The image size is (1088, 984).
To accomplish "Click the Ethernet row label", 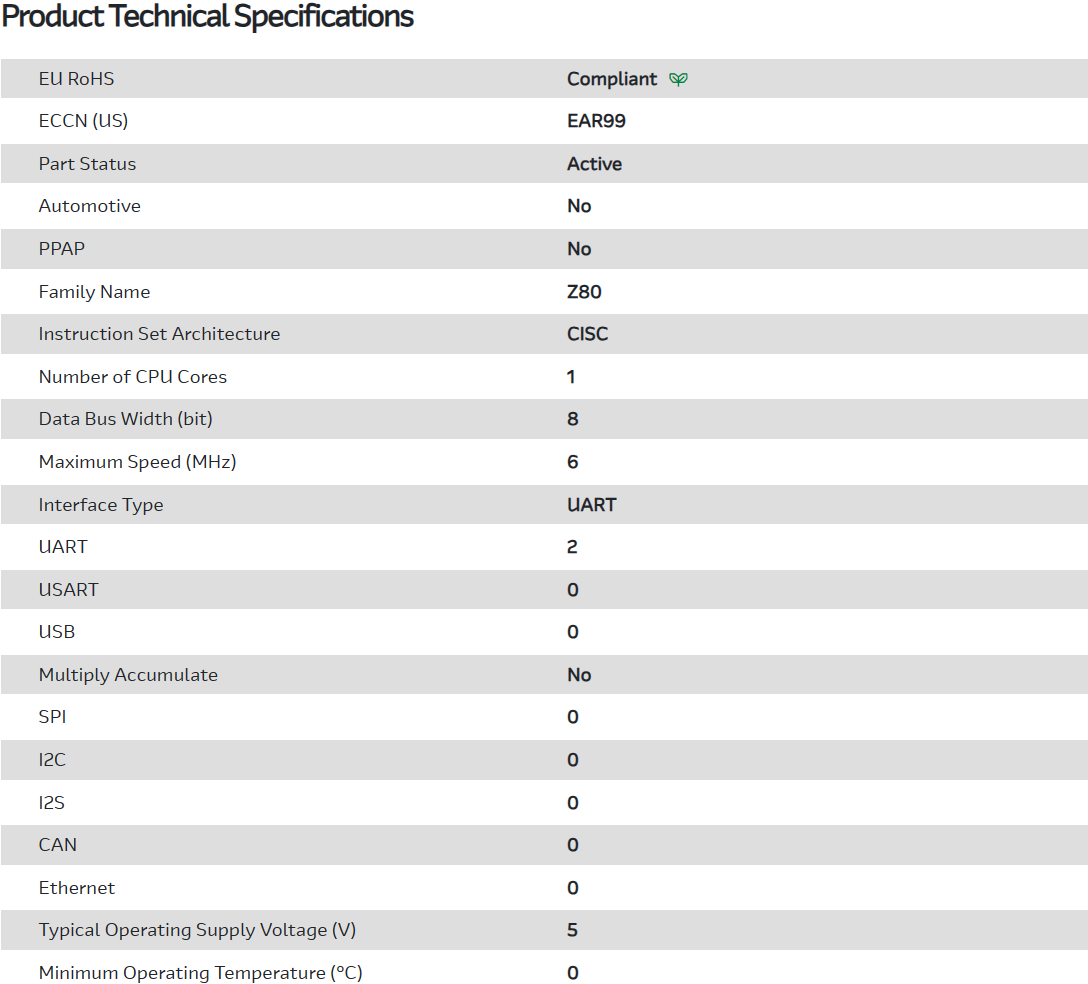I will (x=76, y=888).
